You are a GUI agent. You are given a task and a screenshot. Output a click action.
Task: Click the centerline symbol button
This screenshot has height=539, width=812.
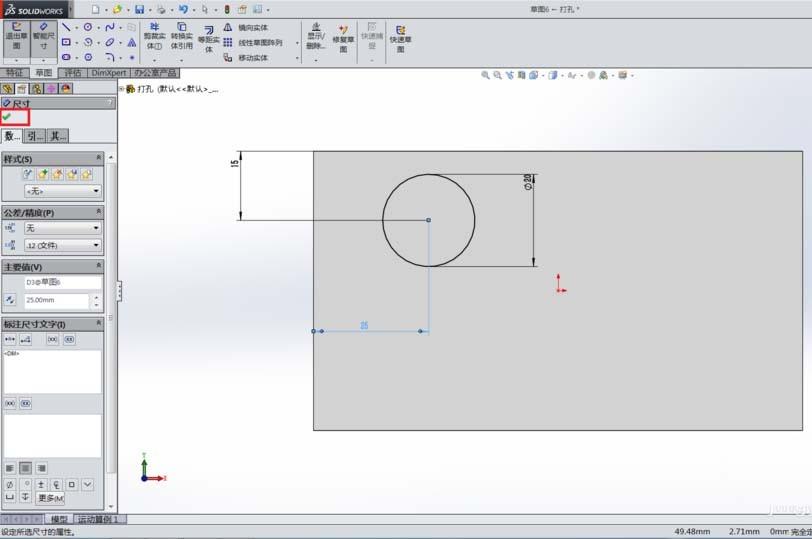tap(56, 485)
